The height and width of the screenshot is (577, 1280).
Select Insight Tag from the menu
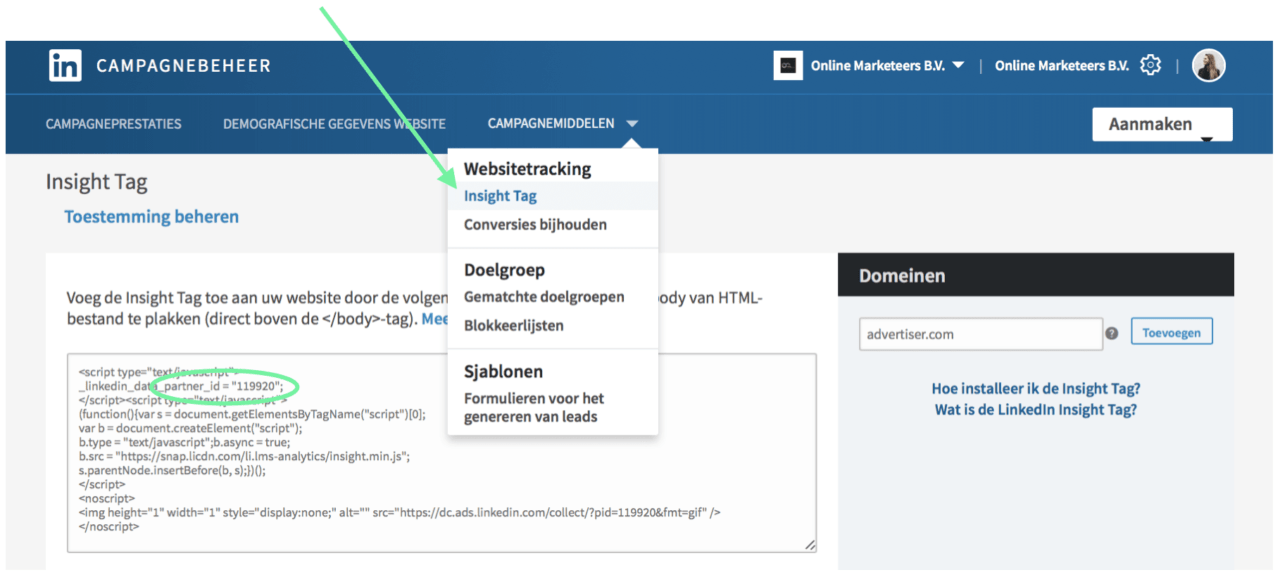pos(500,196)
